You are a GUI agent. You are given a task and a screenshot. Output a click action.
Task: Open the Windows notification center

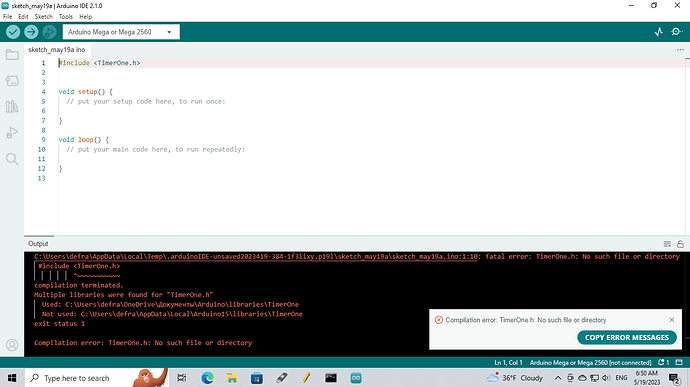coord(674,378)
